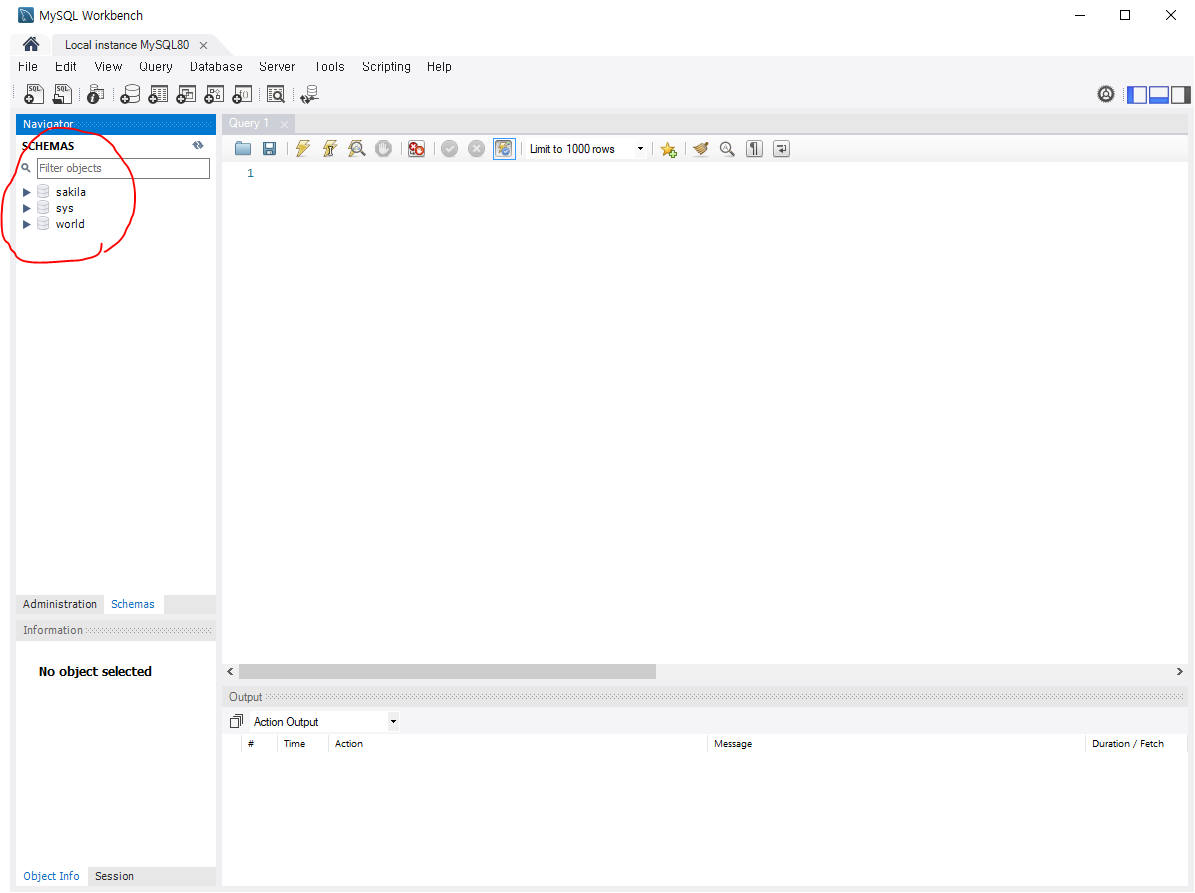This screenshot has width=1195, height=893.
Task: Beautify the query with broom icon
Action: pyautogui.click(x=701, y=149)
